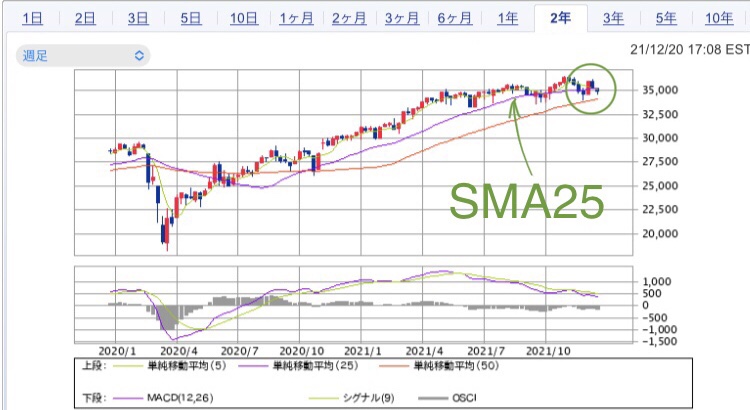This screenshot has width=750, height=410.
Task: Click the 2021/10 date axis label
Action: click(548, 351)
